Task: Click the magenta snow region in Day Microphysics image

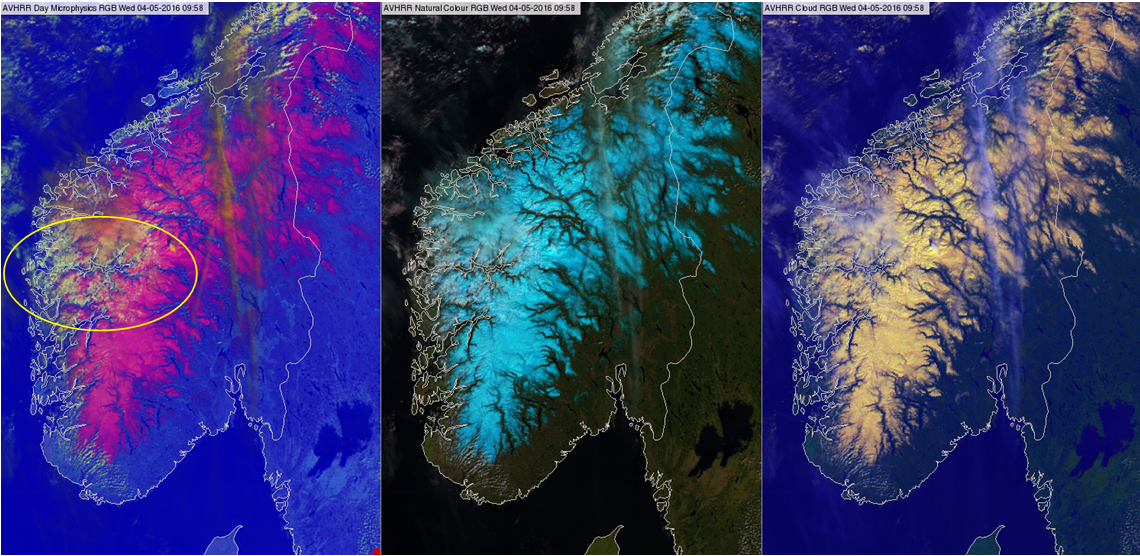Action: [130, 380]
